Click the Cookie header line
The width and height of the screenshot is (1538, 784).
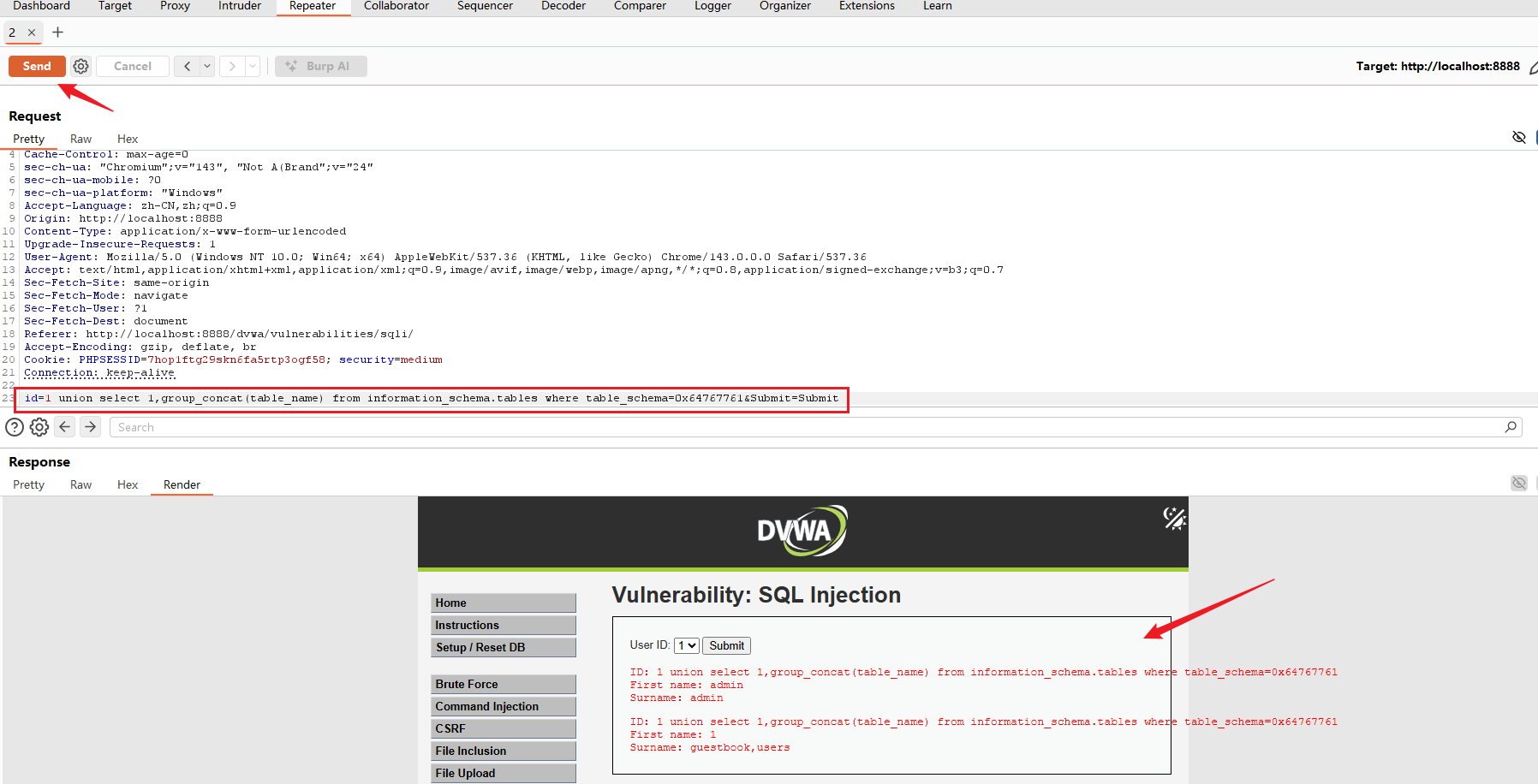tap(233, 359)
